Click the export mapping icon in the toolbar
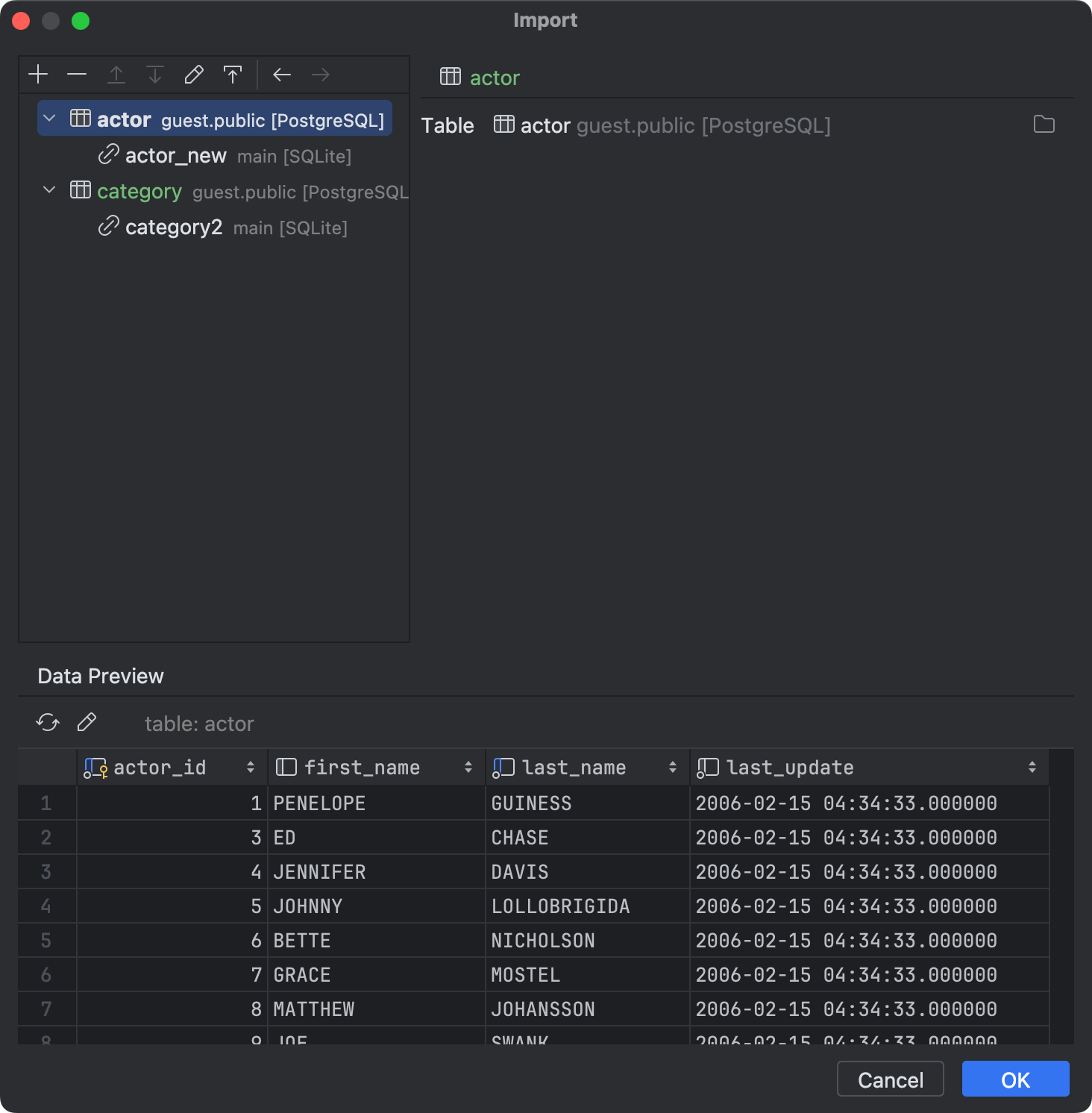 click(232, 74)
